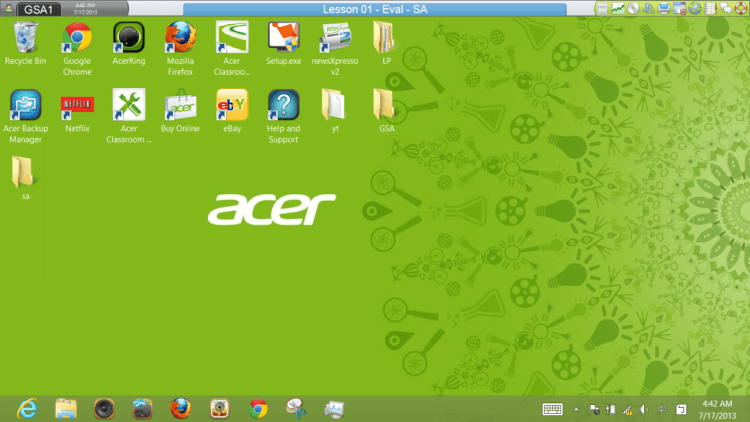Screen dimensions: 750x422
Task: Open Action Center flag in system tray
Action: [594, 410]
